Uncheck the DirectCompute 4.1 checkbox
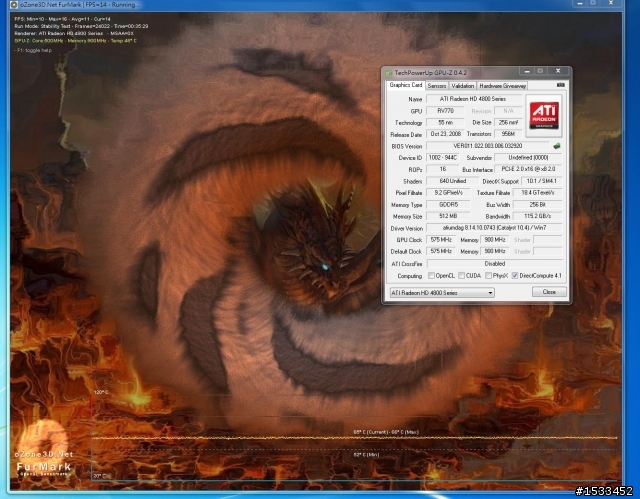The image size is (640, 499). click(x=515, y=276)
